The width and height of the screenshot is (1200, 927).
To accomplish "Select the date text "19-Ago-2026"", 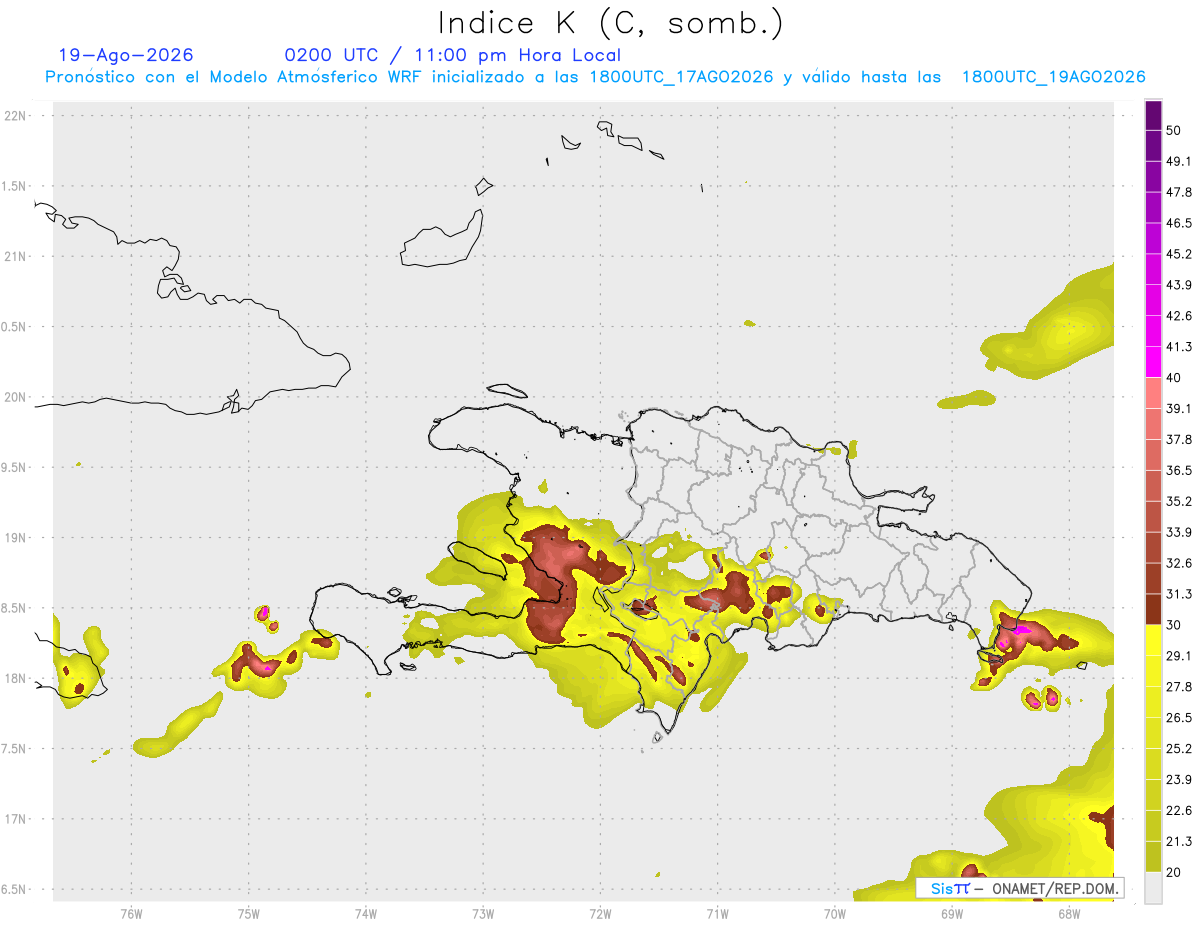I will coord(126,55).
